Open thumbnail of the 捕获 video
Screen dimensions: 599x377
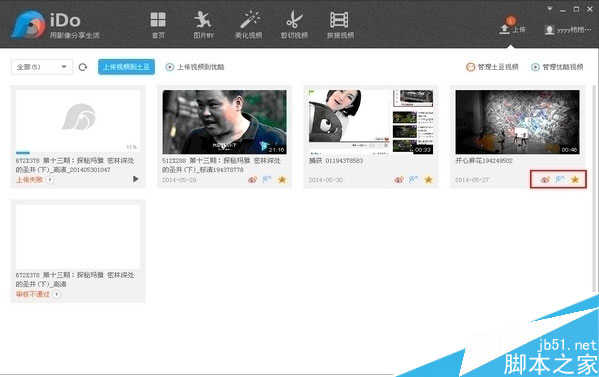[x=371, y=122]
